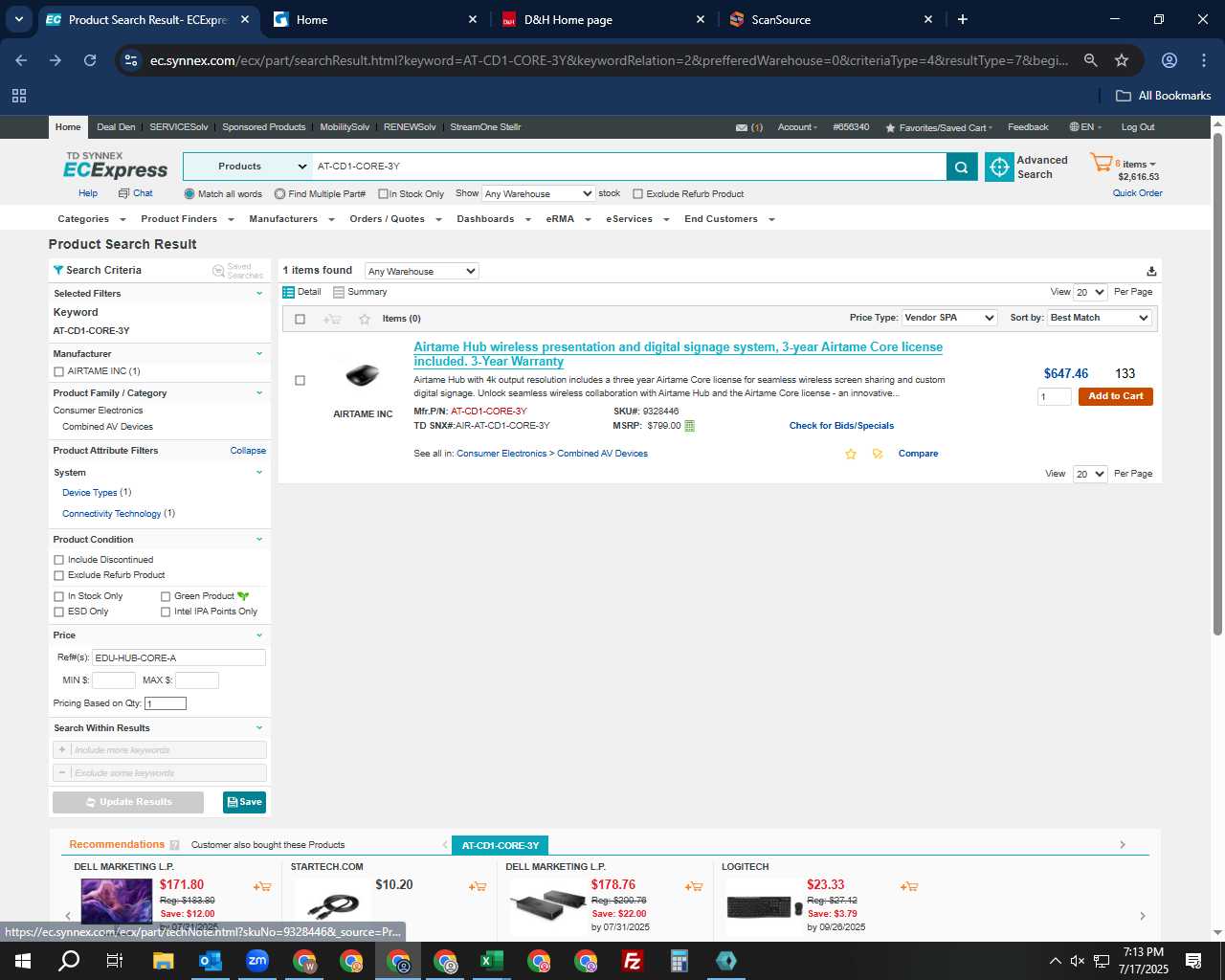
Task: Toggle In Stock Only checkbox near search bar
Action: [x=383, y=194]
